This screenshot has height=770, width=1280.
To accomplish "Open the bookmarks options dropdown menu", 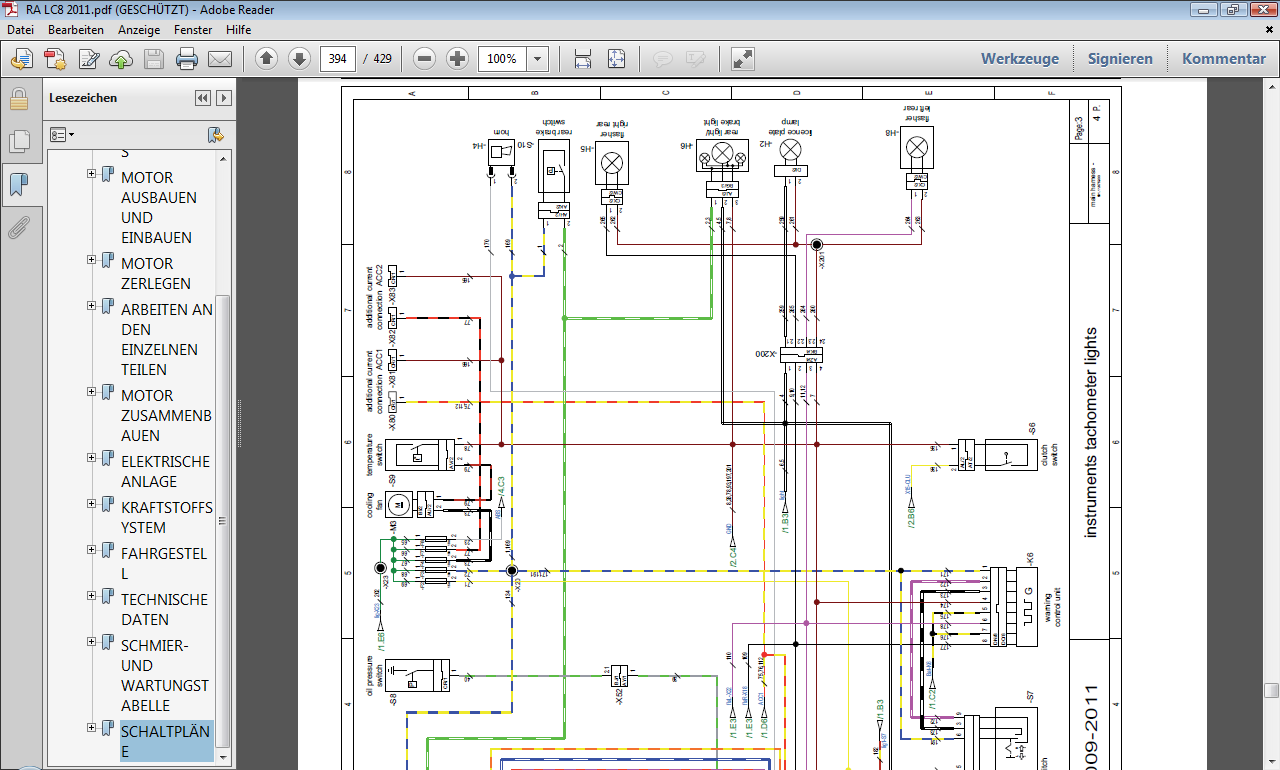I will (x=63, y=134).
